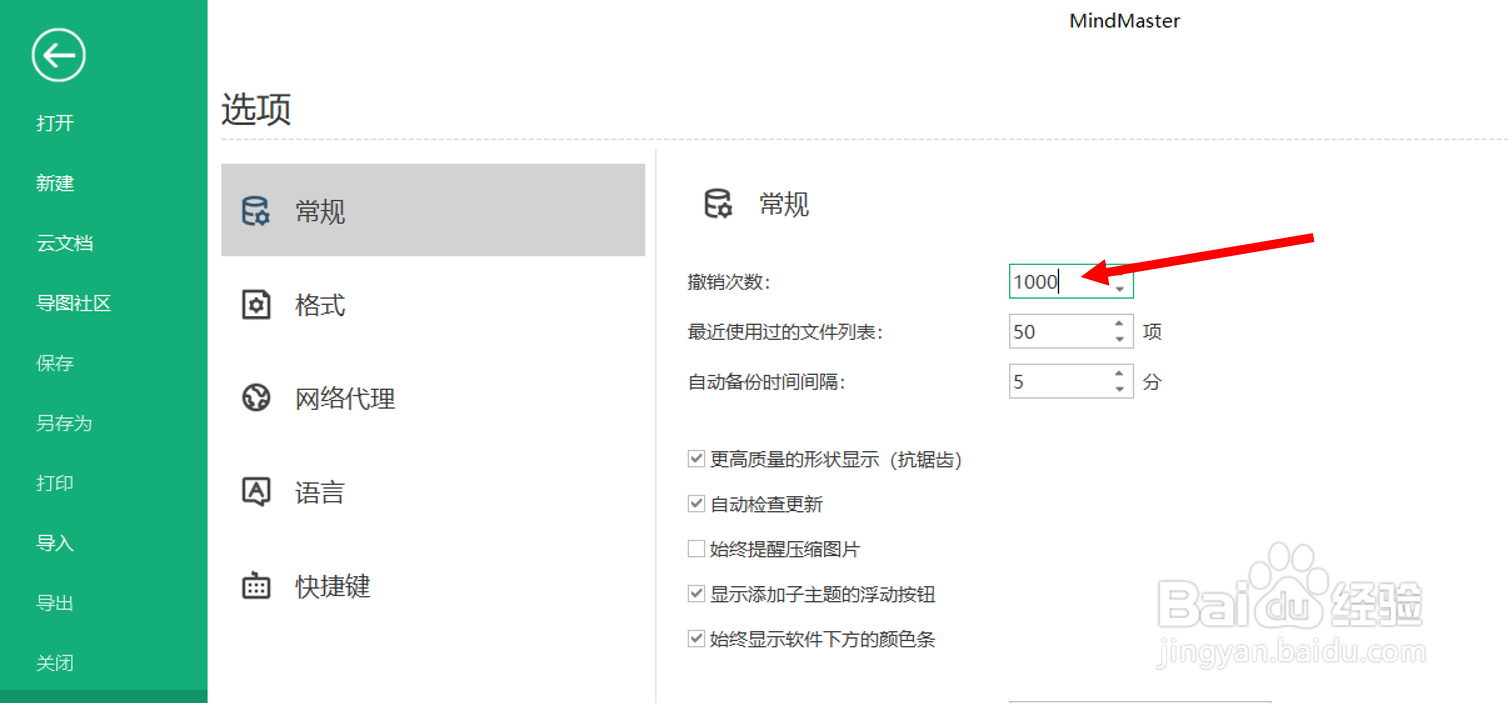Click 关闭 in the sidebar
1508x703 pixels.
55,663
